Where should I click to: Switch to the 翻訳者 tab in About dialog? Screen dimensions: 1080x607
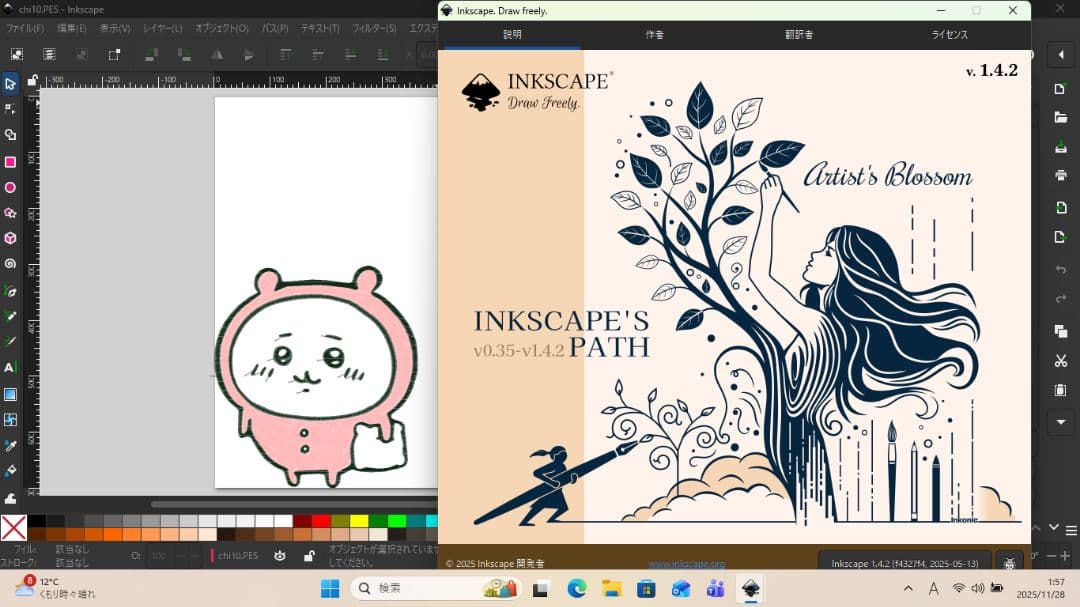tap(799, 34)
